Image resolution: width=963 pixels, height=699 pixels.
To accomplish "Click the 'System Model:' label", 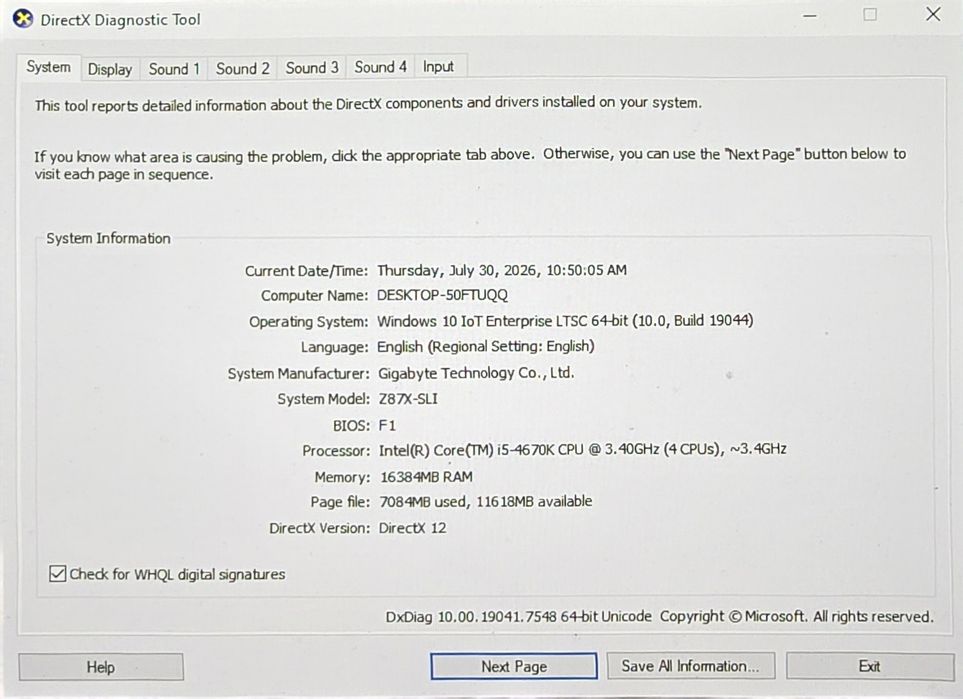I will (x=323, y=399).
